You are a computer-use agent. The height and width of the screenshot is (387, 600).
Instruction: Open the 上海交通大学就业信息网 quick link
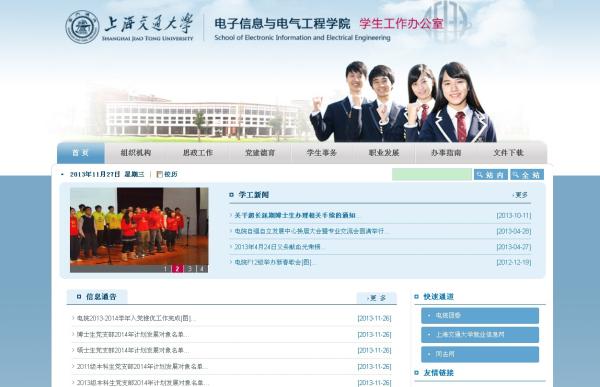pos(480,335)
